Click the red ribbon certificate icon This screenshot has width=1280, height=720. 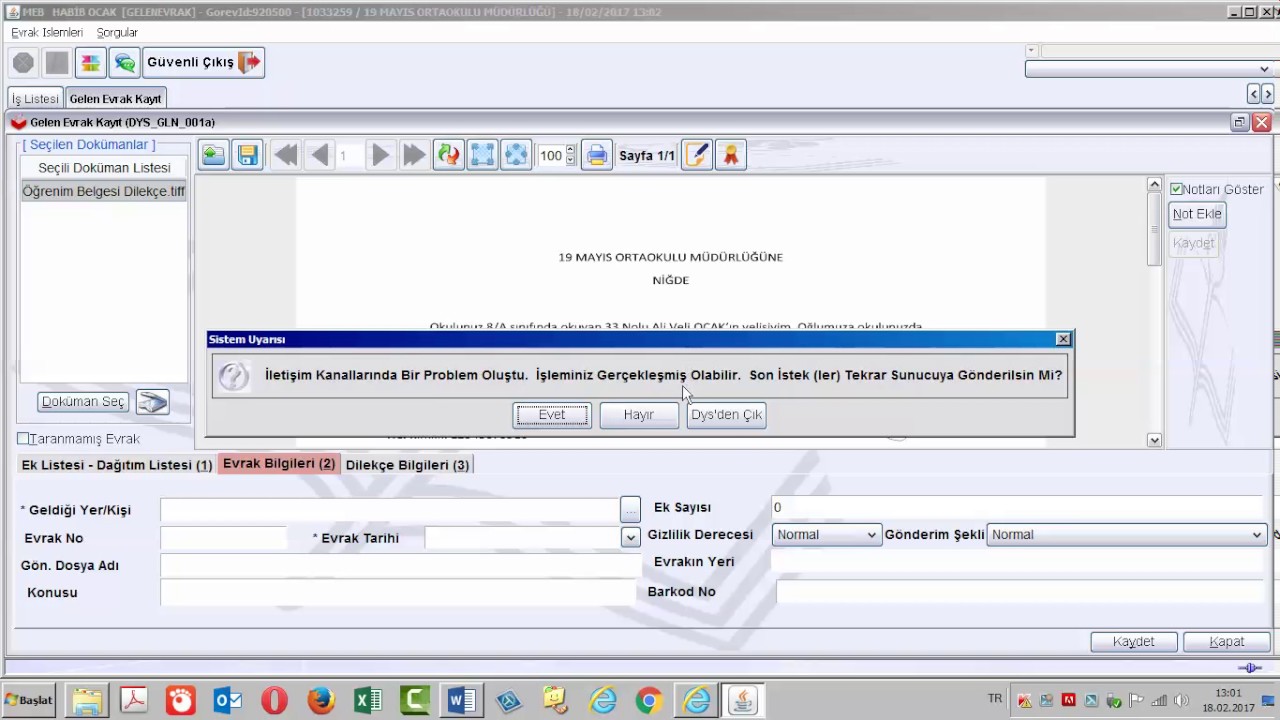click(x=731, y=155)
